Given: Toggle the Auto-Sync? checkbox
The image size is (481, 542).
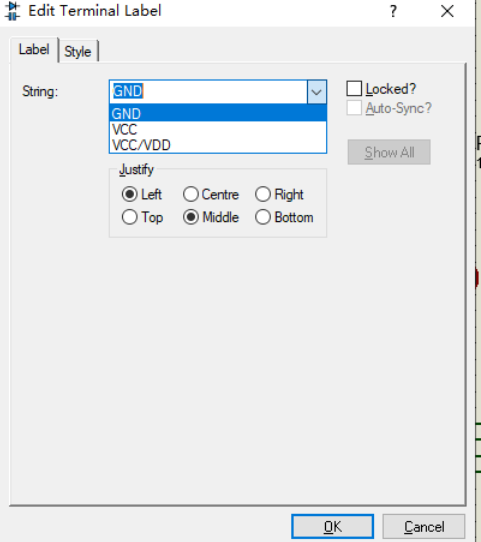Looking at the screenshot, I should [354, 108].
